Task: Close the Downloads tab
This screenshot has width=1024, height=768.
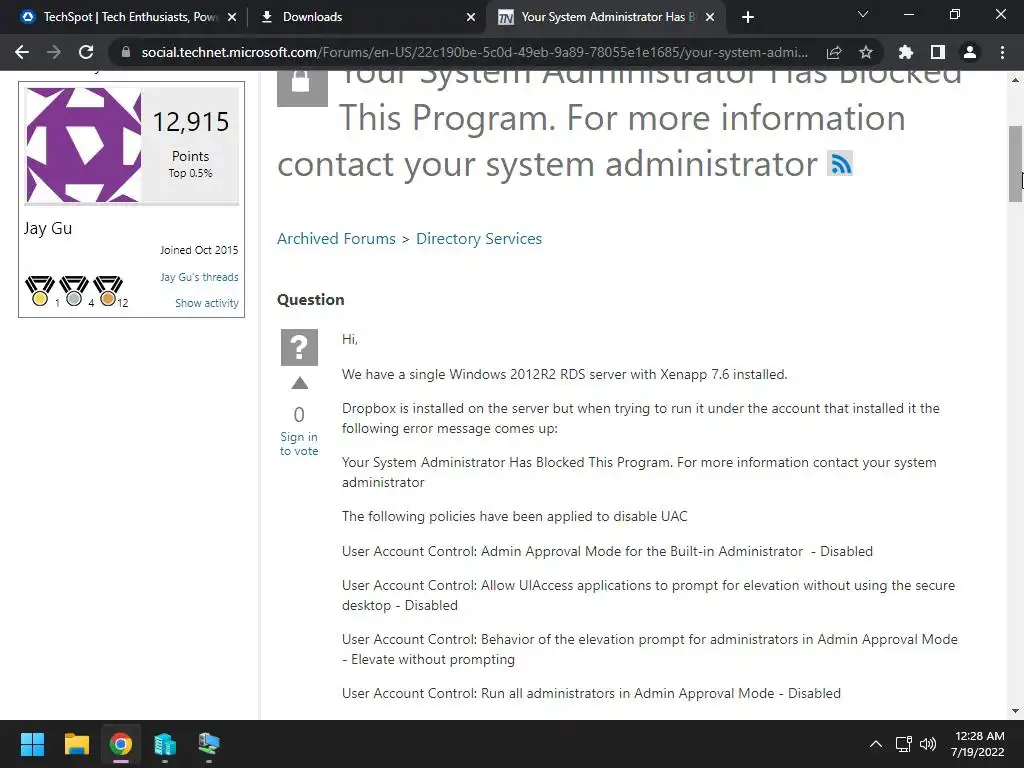Action: click(x=471, y=17)
